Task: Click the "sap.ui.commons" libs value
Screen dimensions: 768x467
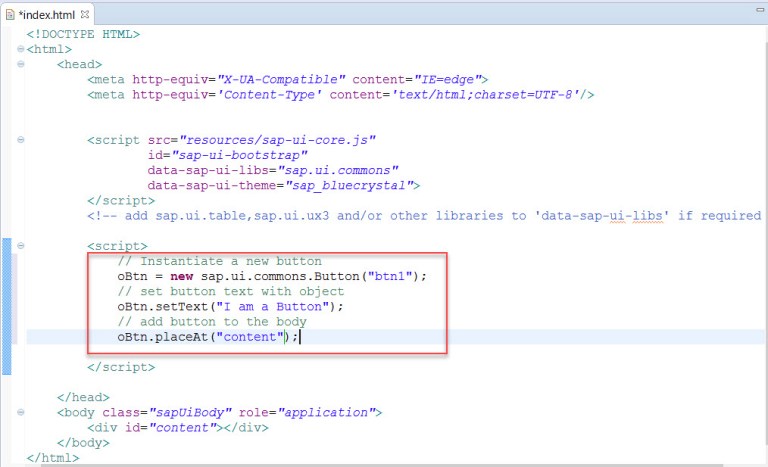Action: (x=338, y=171)
